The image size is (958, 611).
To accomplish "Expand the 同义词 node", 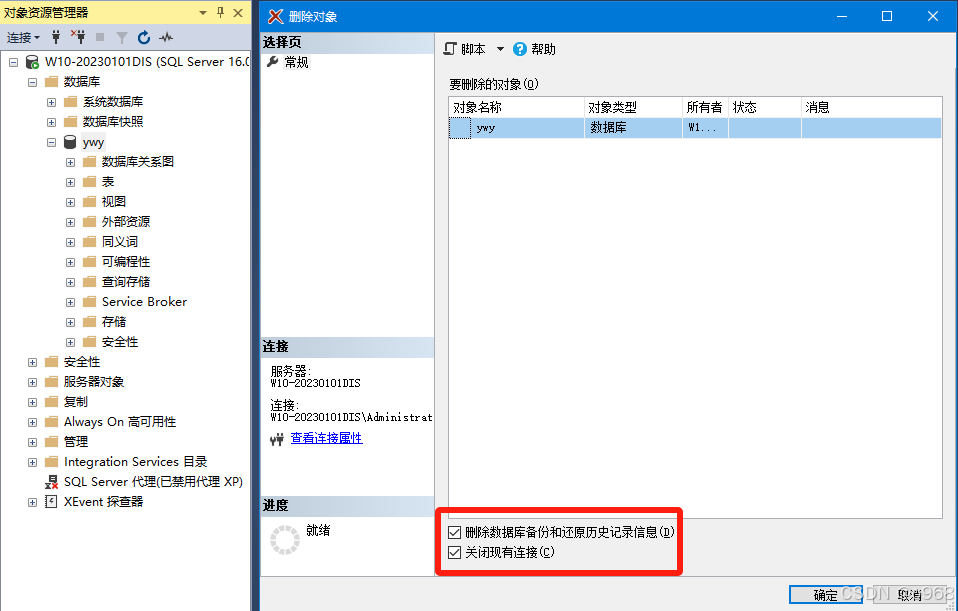I will (70, 243).
